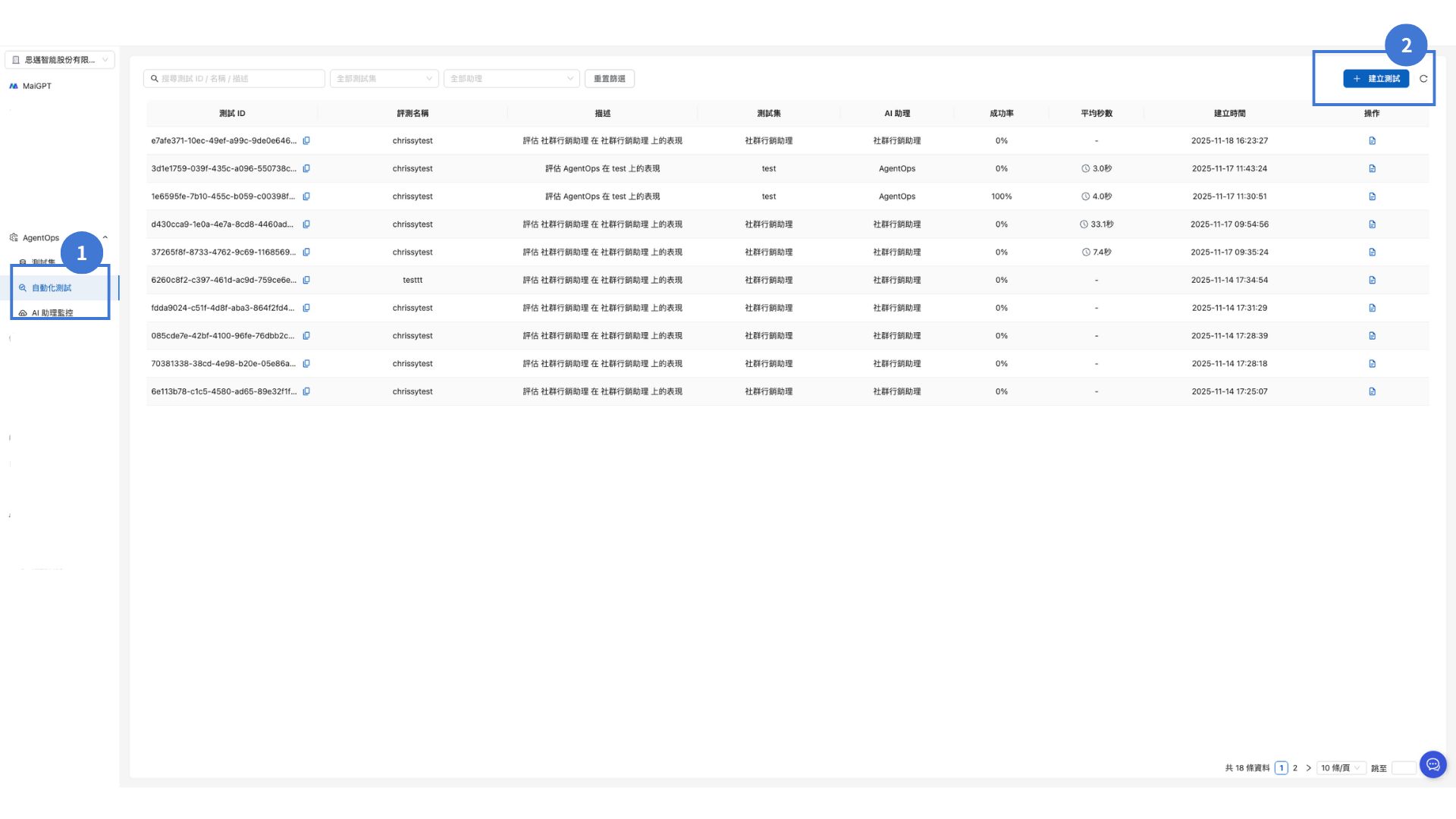The width and height of the screenshot is (1456, 819).
Task: Open the 10 條/頁 page size dropdown
Action: click(1340, 768)
